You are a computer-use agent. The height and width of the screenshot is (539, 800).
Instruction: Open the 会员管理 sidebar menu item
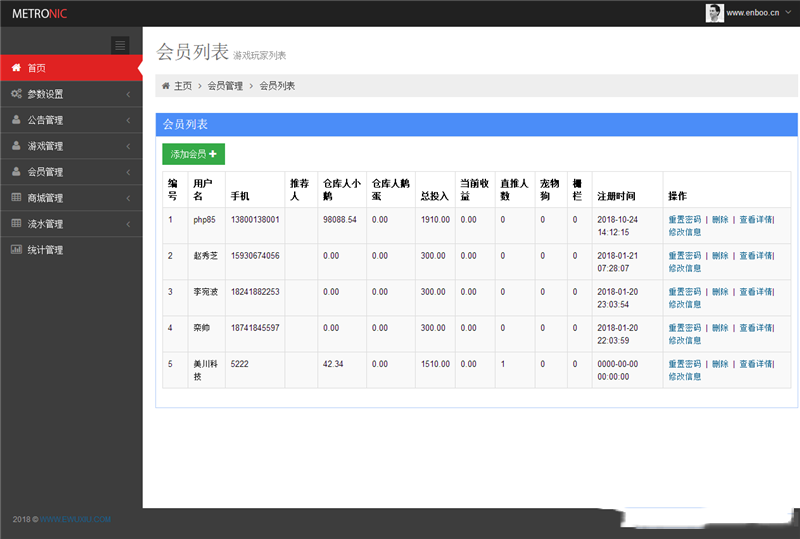[x=71, y=172]
